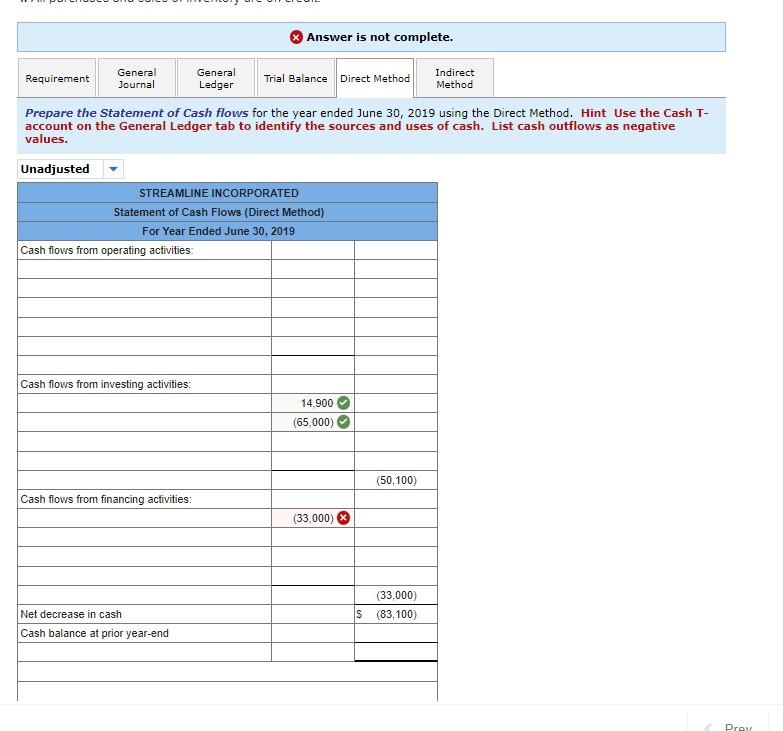Open the Requirement tab

tap(57, 78)
